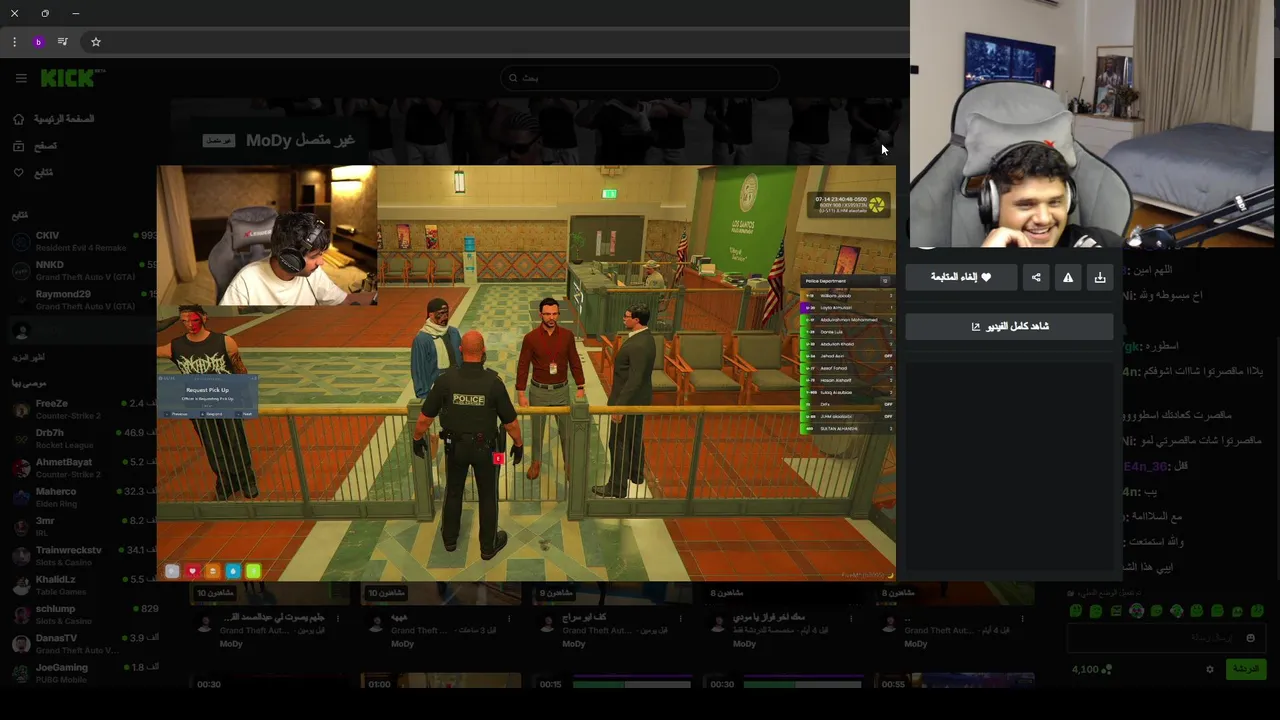This screenshot has height=720, width=1280.
Task: Click the download clip icon button
Action: pyautogui.click(x=1100, y=277)
